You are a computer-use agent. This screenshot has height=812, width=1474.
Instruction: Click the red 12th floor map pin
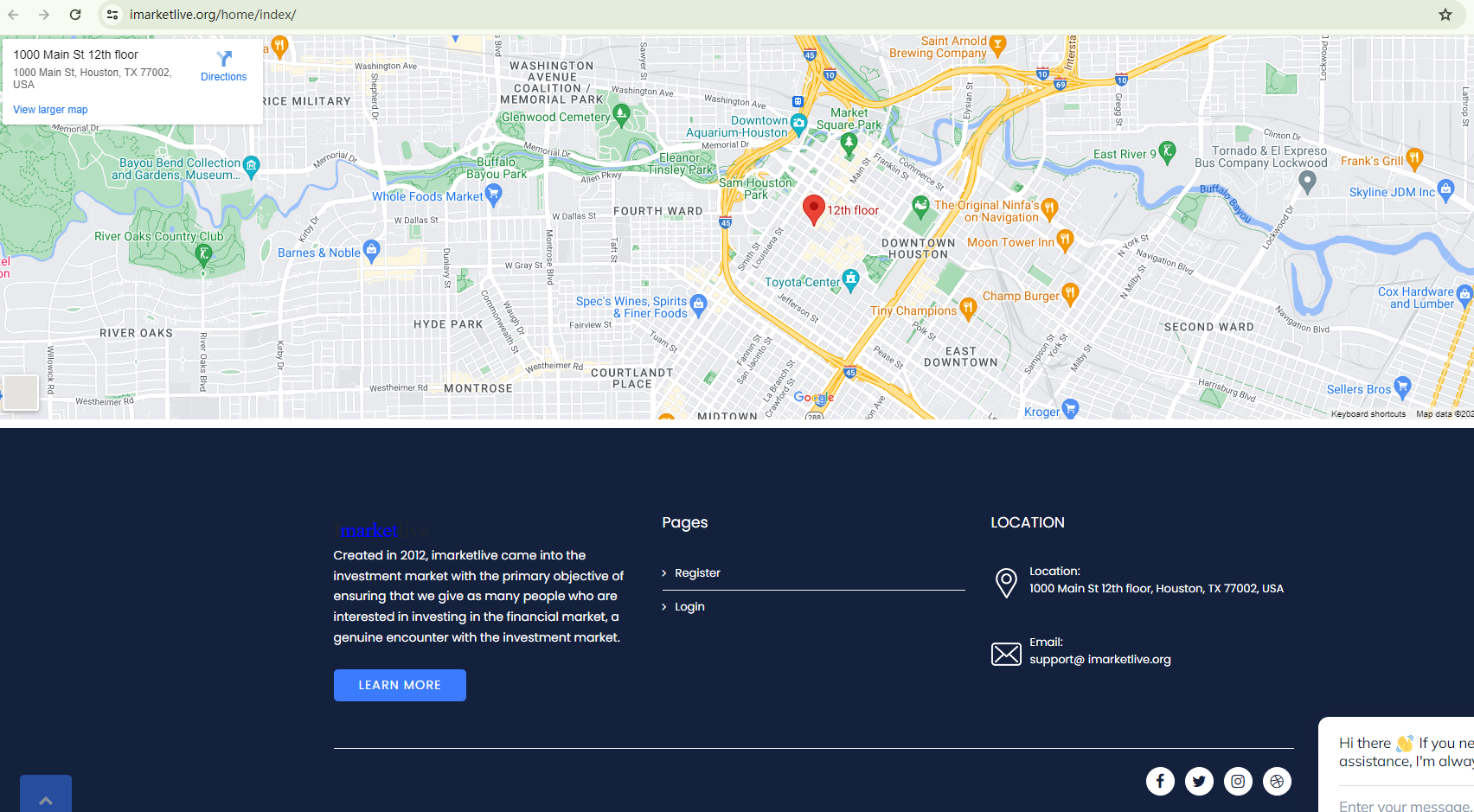[813, 208]
